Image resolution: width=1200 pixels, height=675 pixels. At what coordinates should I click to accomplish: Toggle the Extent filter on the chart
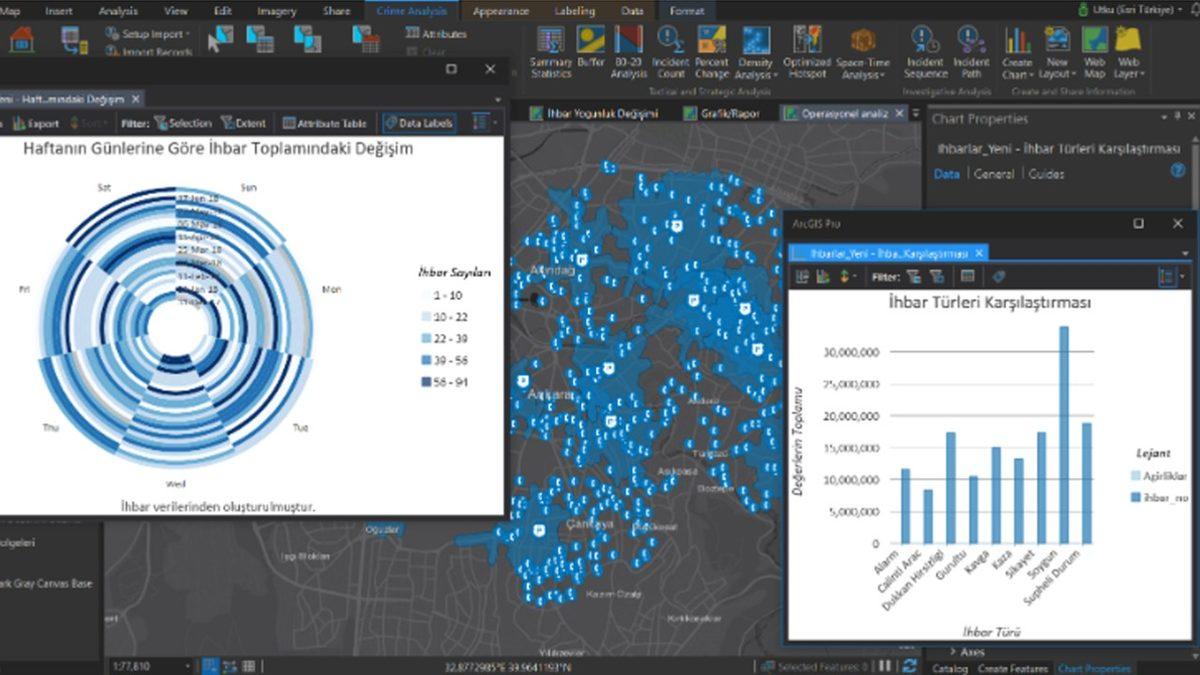coord(243,124)
